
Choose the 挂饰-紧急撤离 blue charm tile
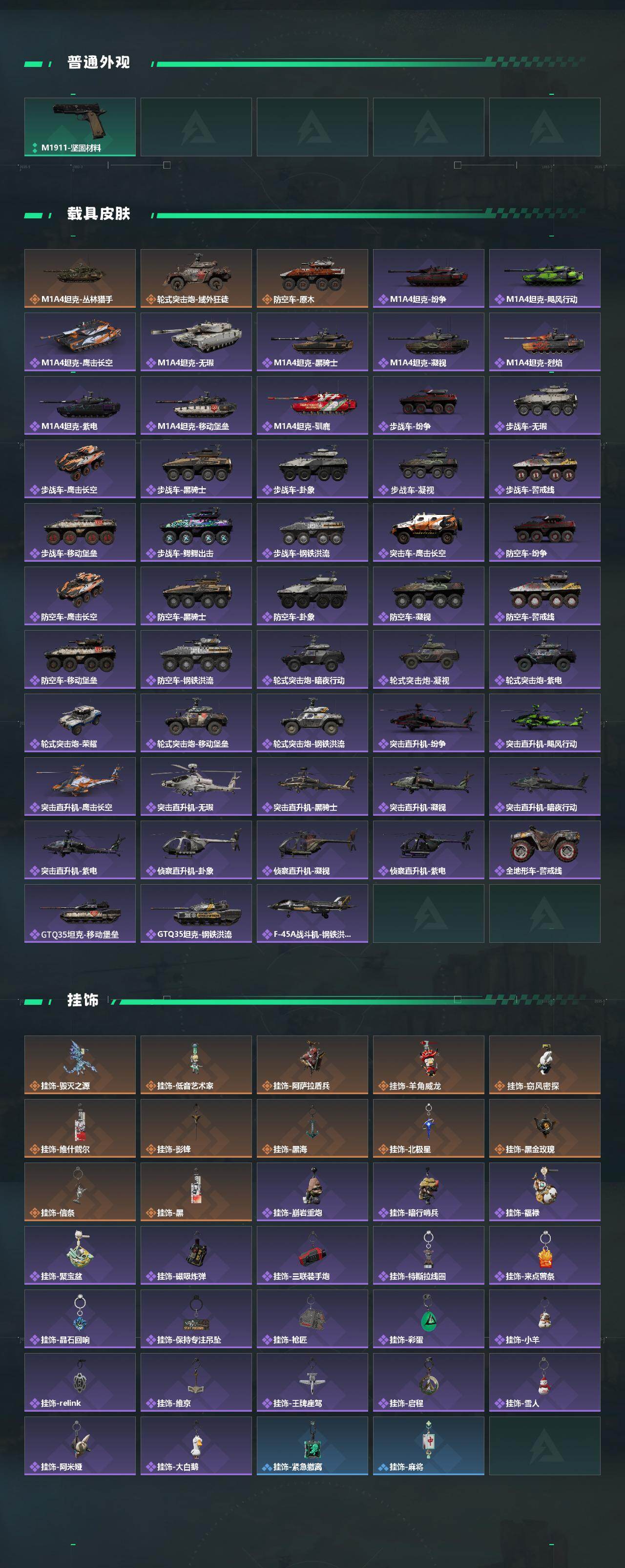point(312,1446)
